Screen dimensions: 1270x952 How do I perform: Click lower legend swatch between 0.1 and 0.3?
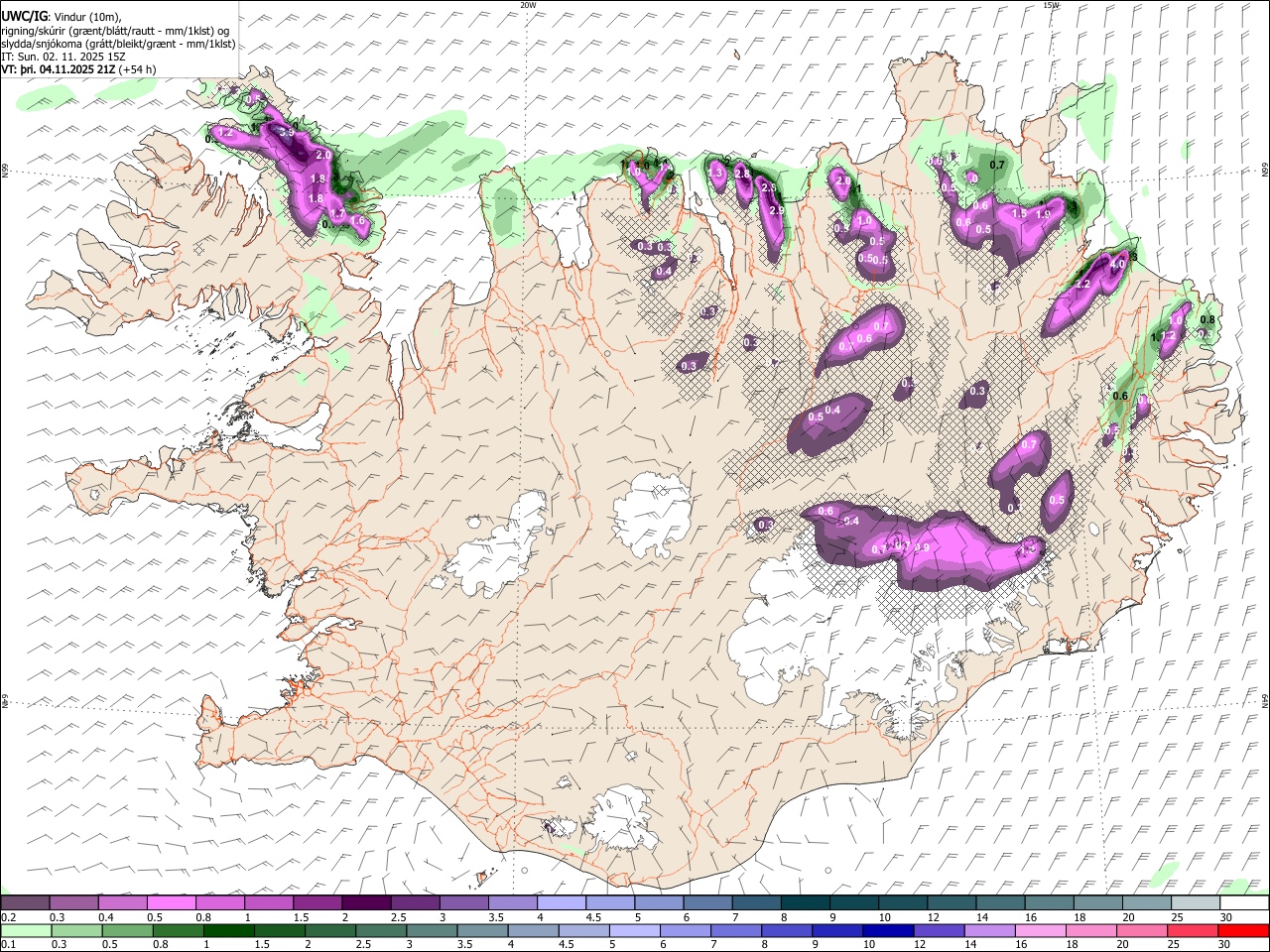point(25,930)
